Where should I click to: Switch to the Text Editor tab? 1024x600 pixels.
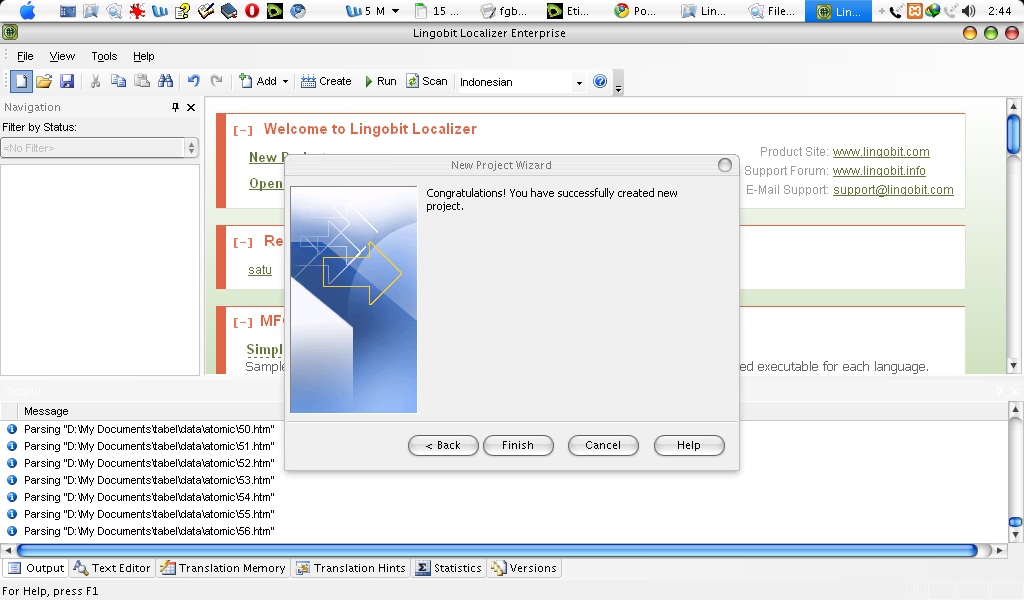click(x=112, y=568)
